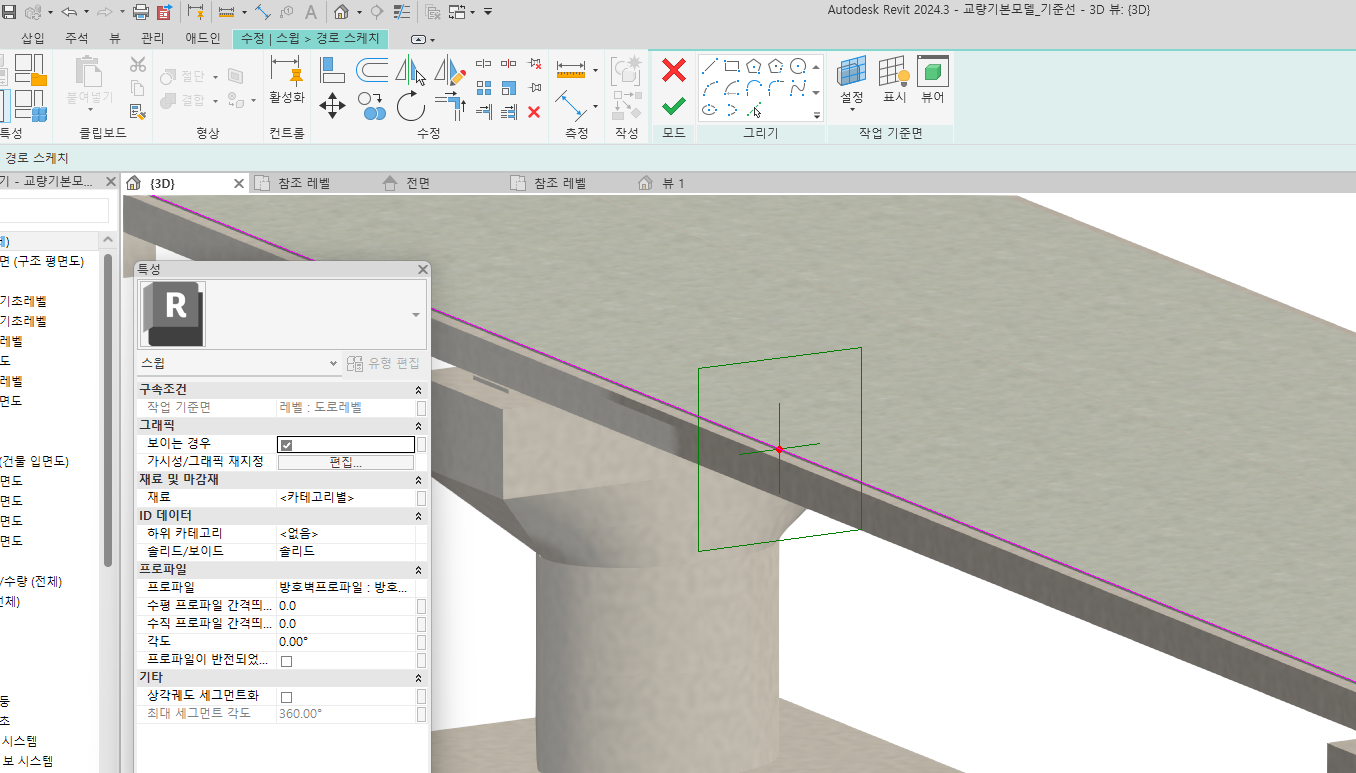Viewport: 1356px width, 773px height.
Task: Check the 삼각궤도 세그먼트화 checkbox
Action: point(286,696)
